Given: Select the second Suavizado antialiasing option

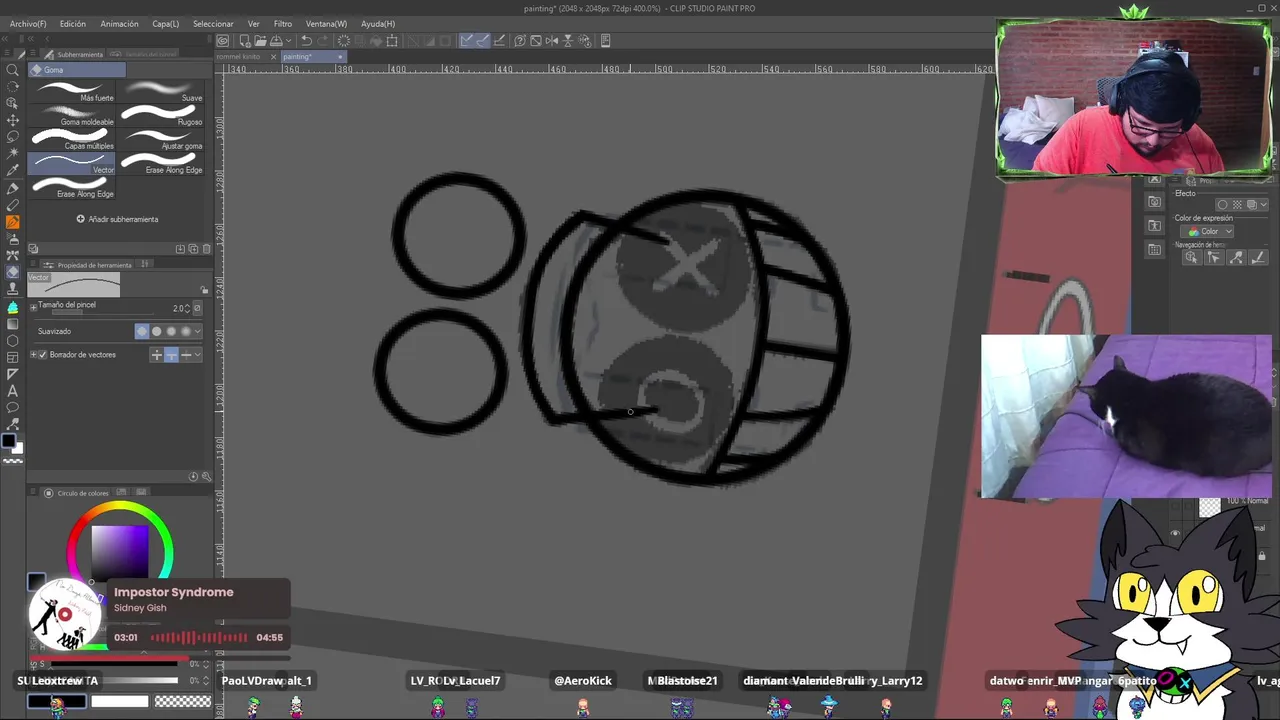Looking at the screenshot, I should [156, 331].
